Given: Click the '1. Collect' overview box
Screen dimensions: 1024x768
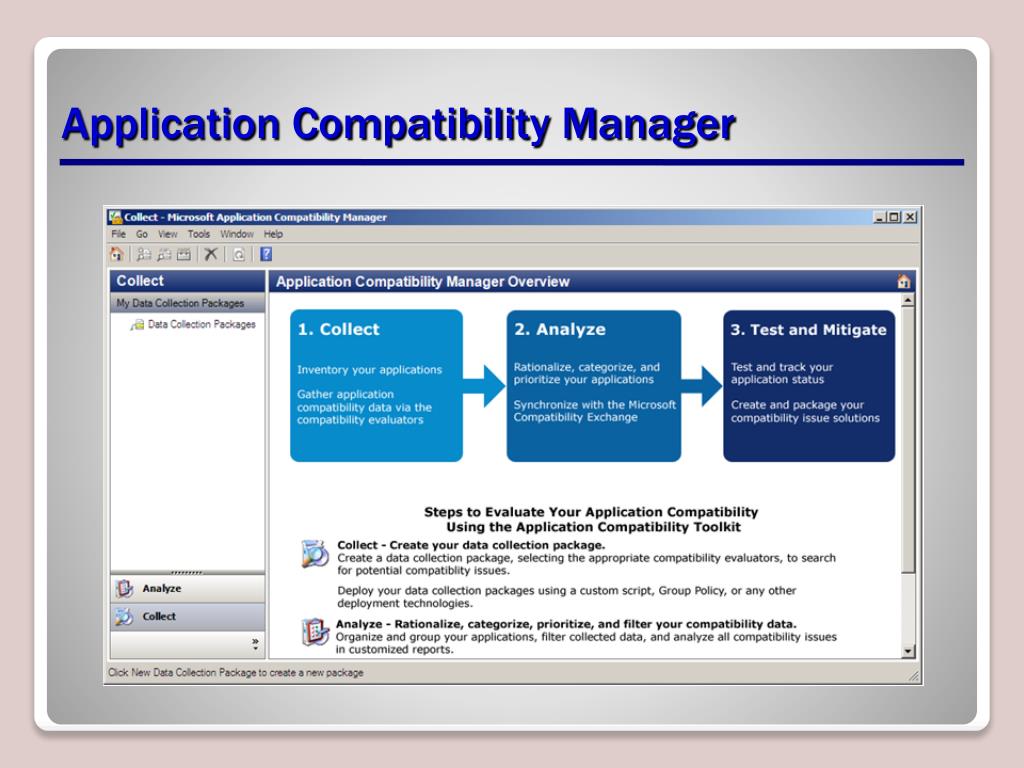Looking at the screenshot, I should click(x=376, y=385).
